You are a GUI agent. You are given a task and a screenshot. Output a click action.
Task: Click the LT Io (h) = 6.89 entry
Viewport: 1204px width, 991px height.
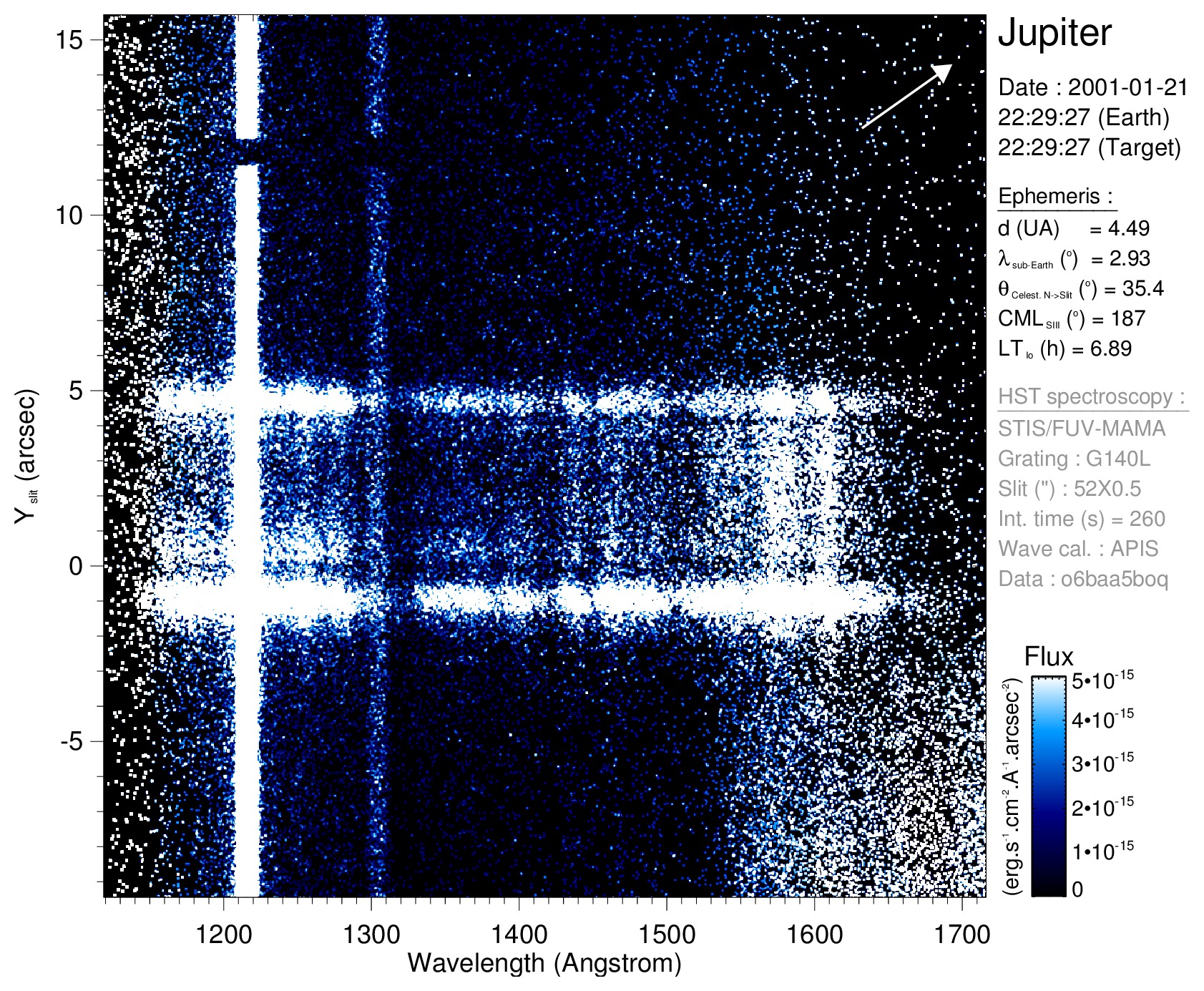coord(1064,349)
